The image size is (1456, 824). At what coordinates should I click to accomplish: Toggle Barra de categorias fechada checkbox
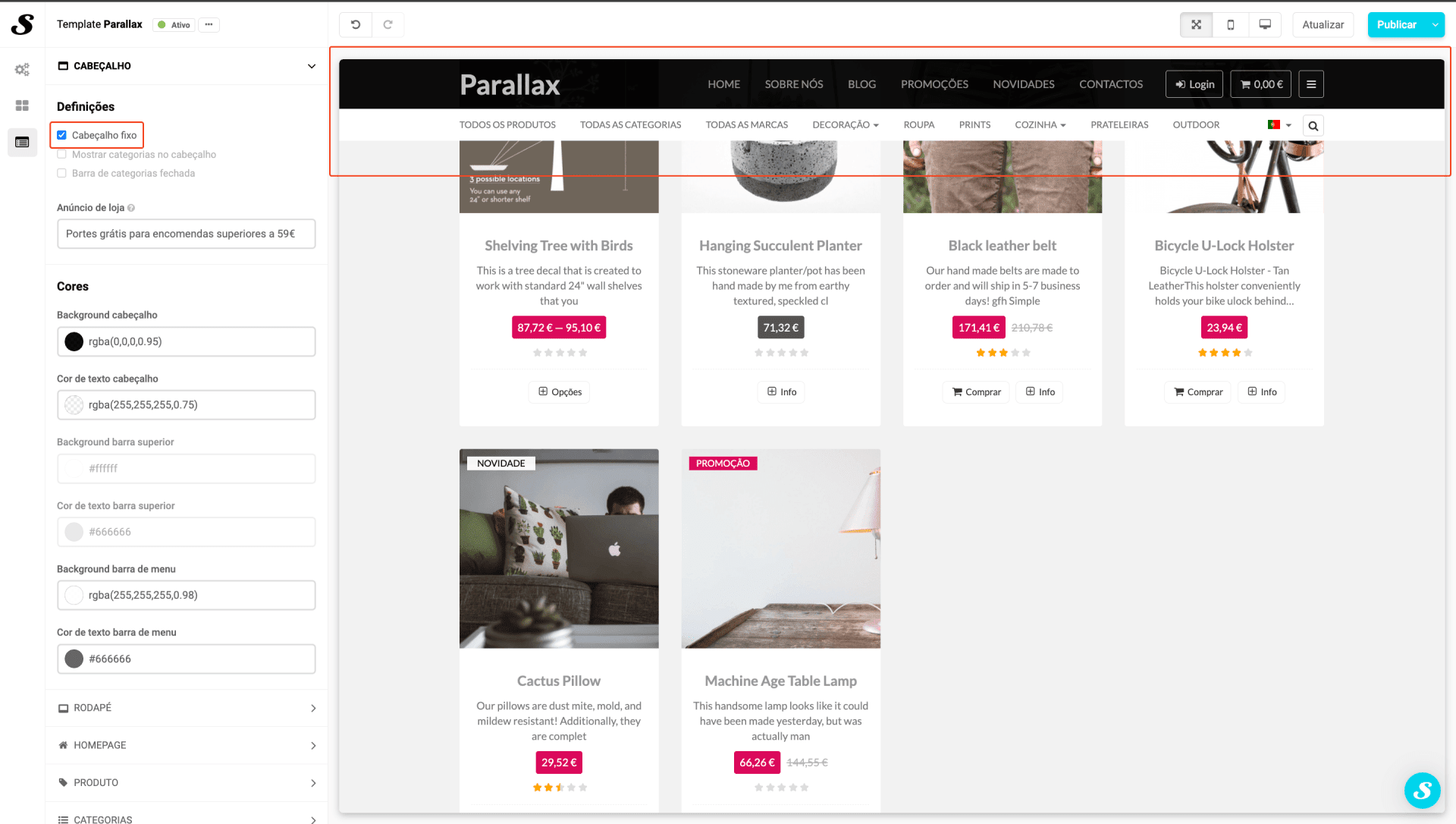click(62, 173)
